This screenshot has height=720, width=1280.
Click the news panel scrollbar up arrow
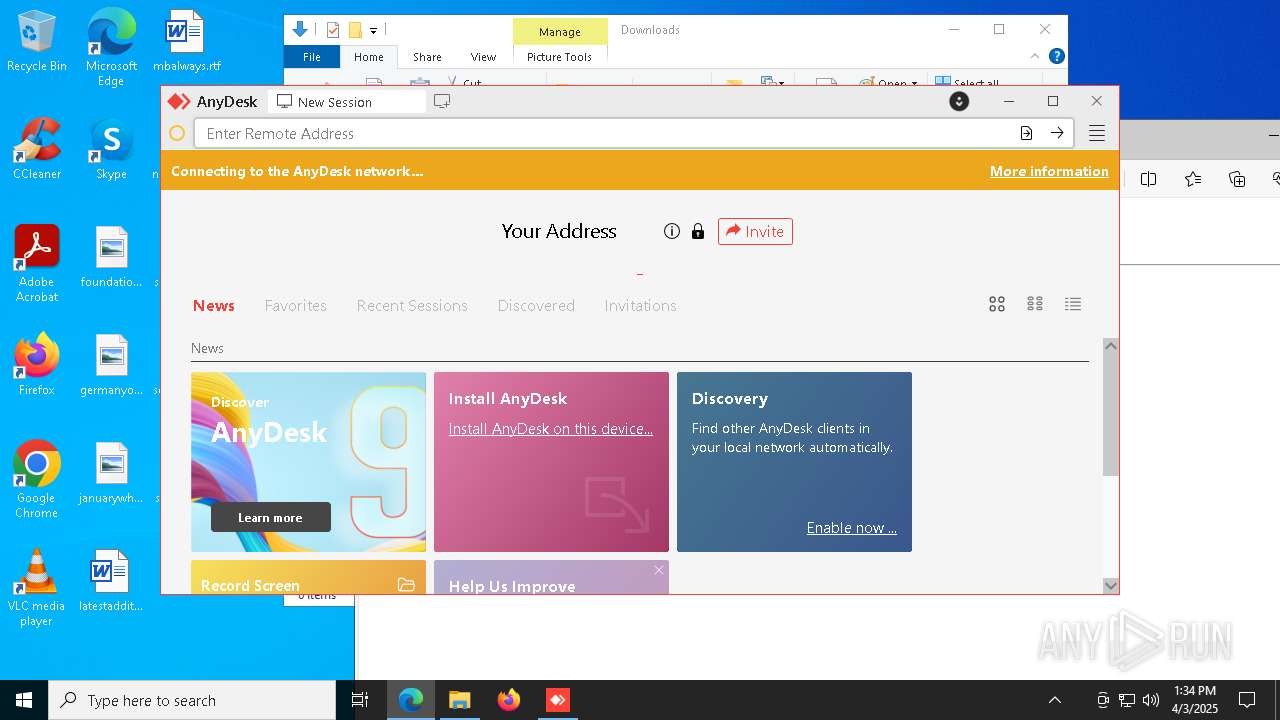coord(1110,346)
